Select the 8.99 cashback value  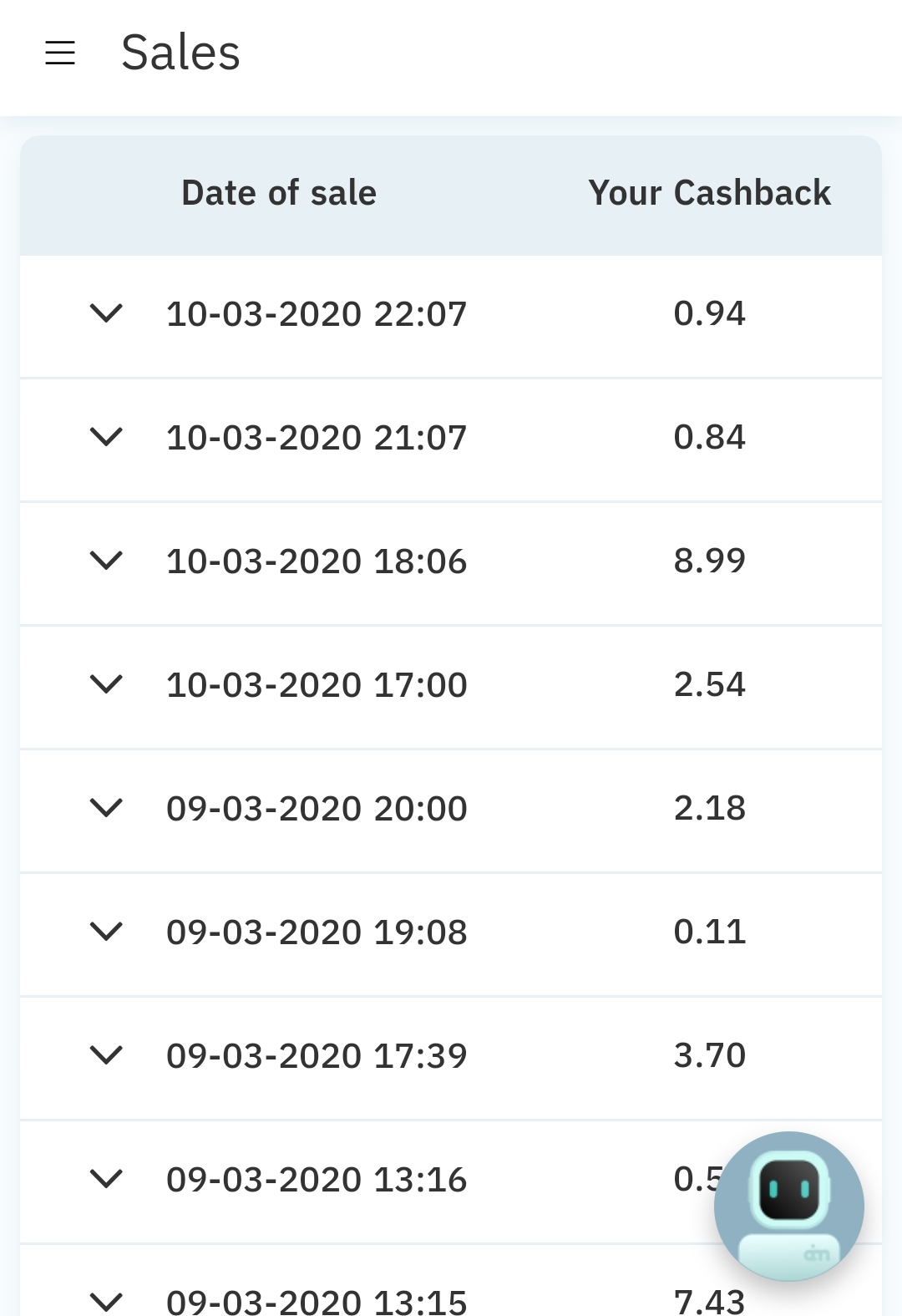tap(709, 561)
